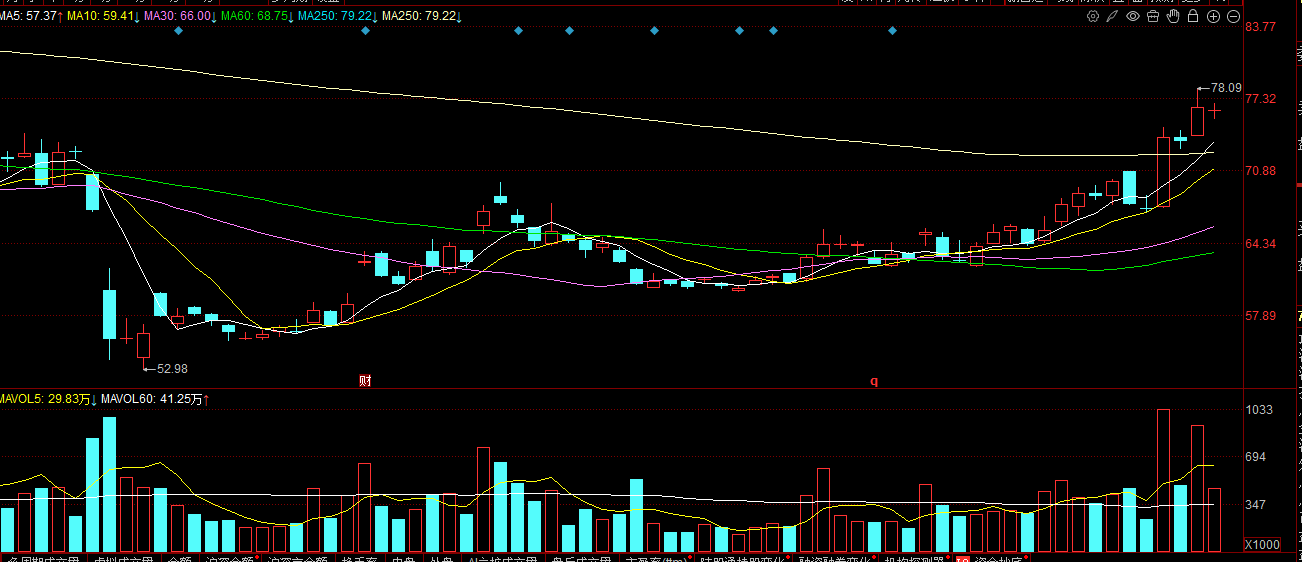Click the red q event marker
1302x562 pixels.
coord(873,381)
